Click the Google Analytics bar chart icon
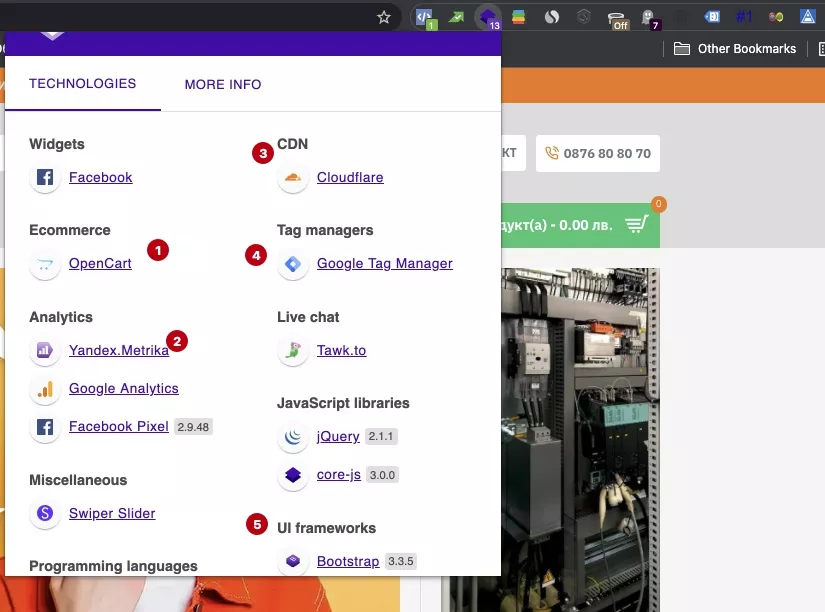This screenshot has height=612, width=825. tap(45, 388)
